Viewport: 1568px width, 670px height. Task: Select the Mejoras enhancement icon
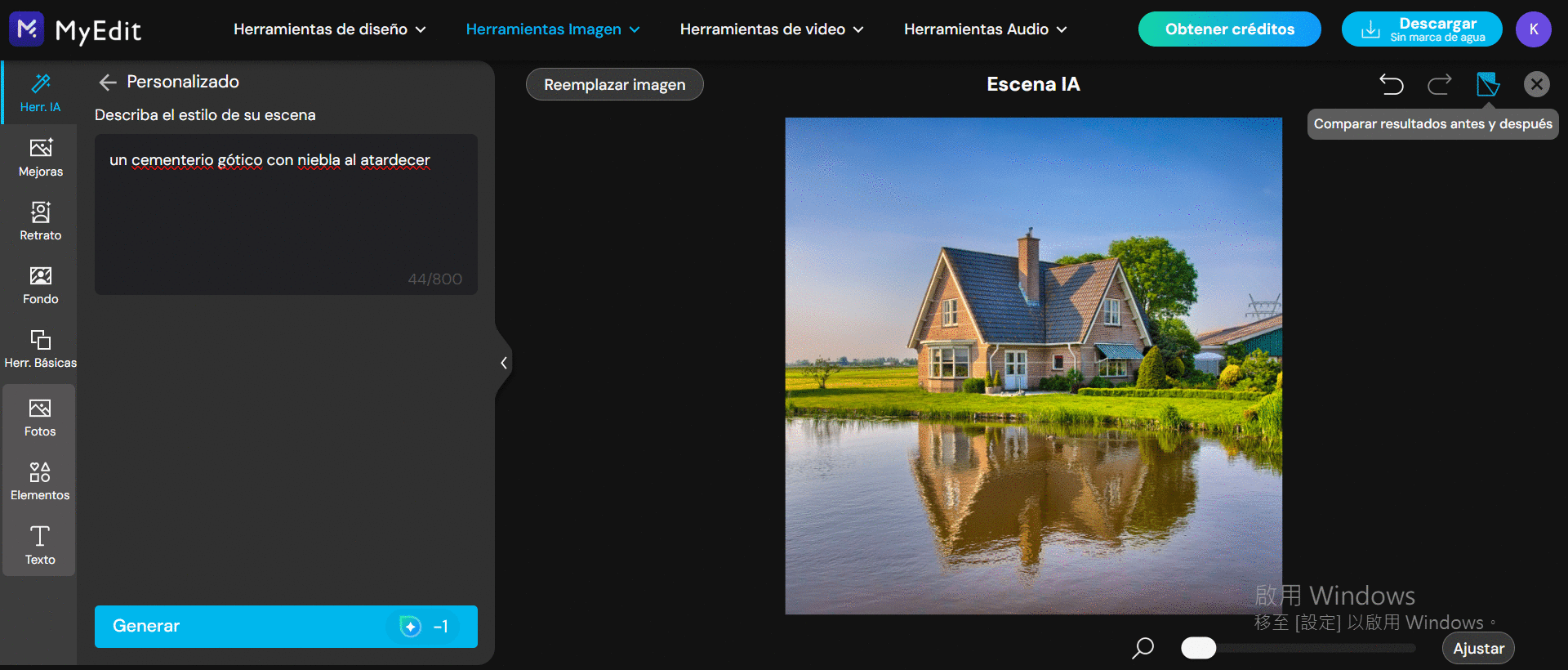40,157
